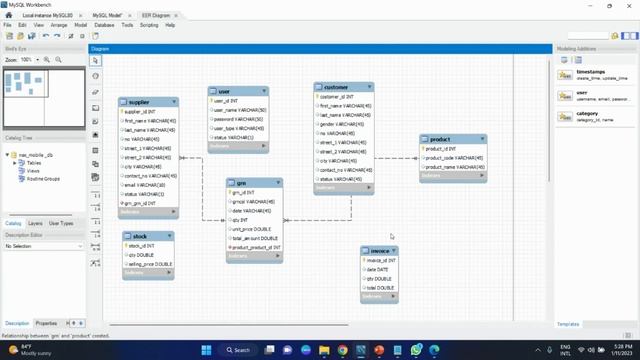The image size is (640, 360).
Task: Open the Templates tab at bottom right
Action: click(568, 324)
